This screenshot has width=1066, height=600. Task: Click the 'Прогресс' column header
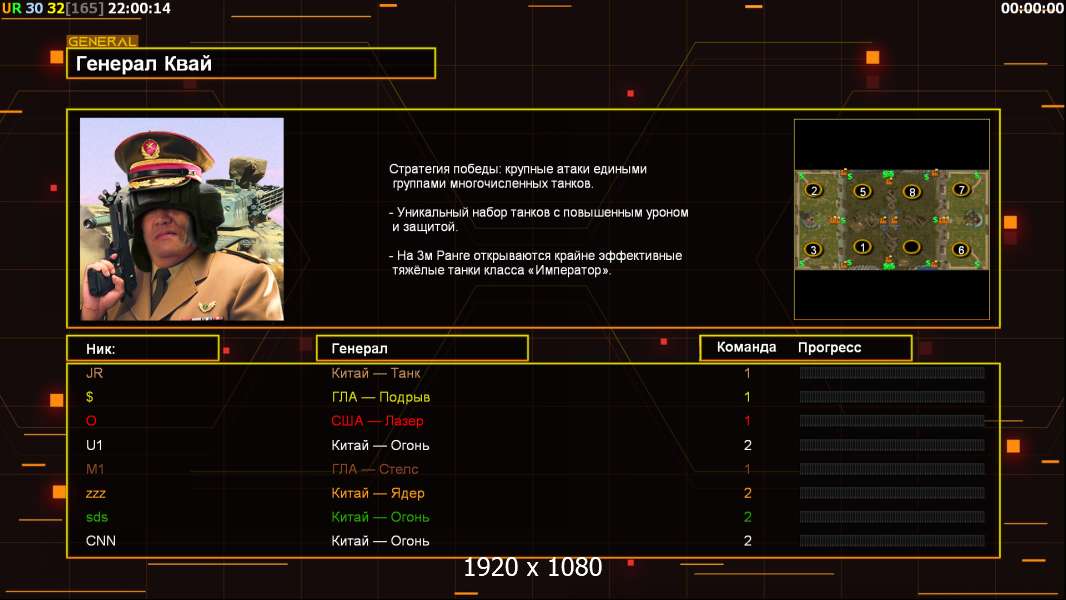tap(829, 347)
